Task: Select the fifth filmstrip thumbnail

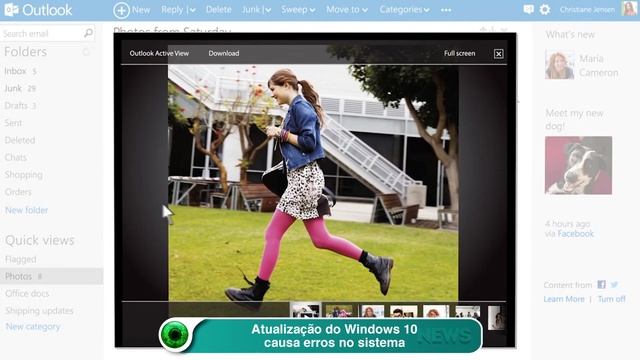Action: point(436,311)
